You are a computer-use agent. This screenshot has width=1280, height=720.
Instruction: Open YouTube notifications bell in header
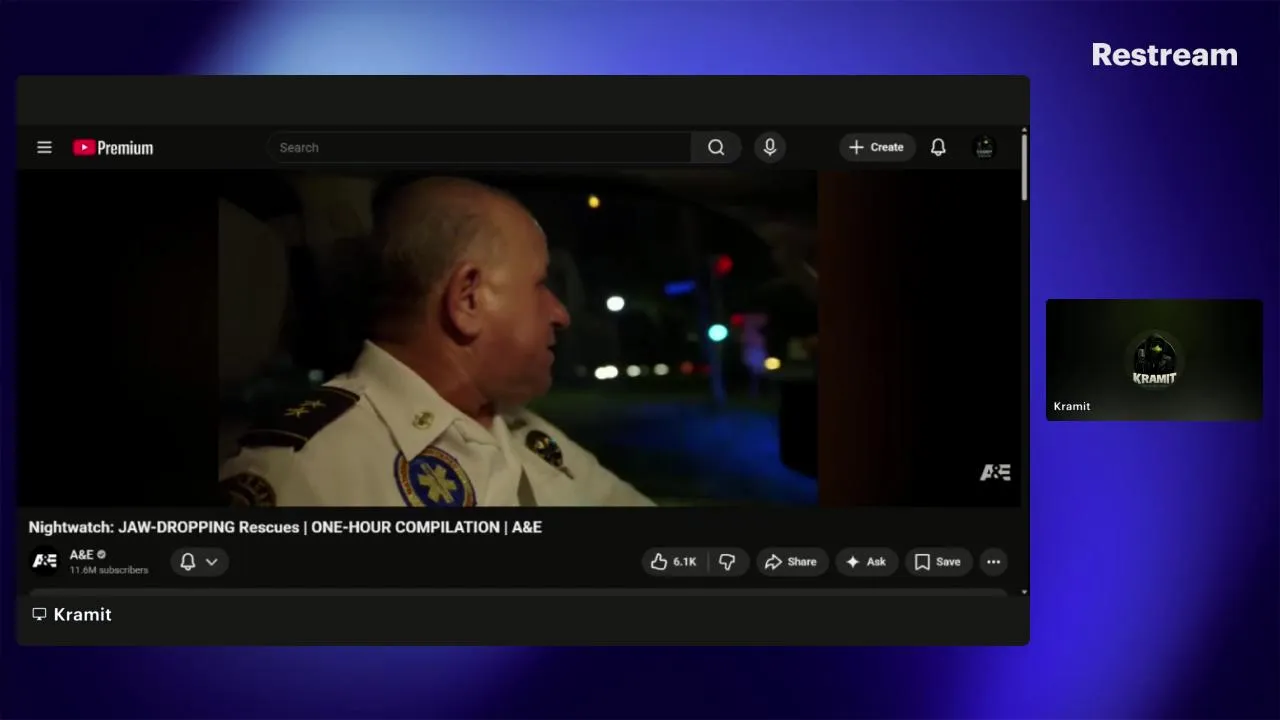pyautogui.click(x=938, y=147)
